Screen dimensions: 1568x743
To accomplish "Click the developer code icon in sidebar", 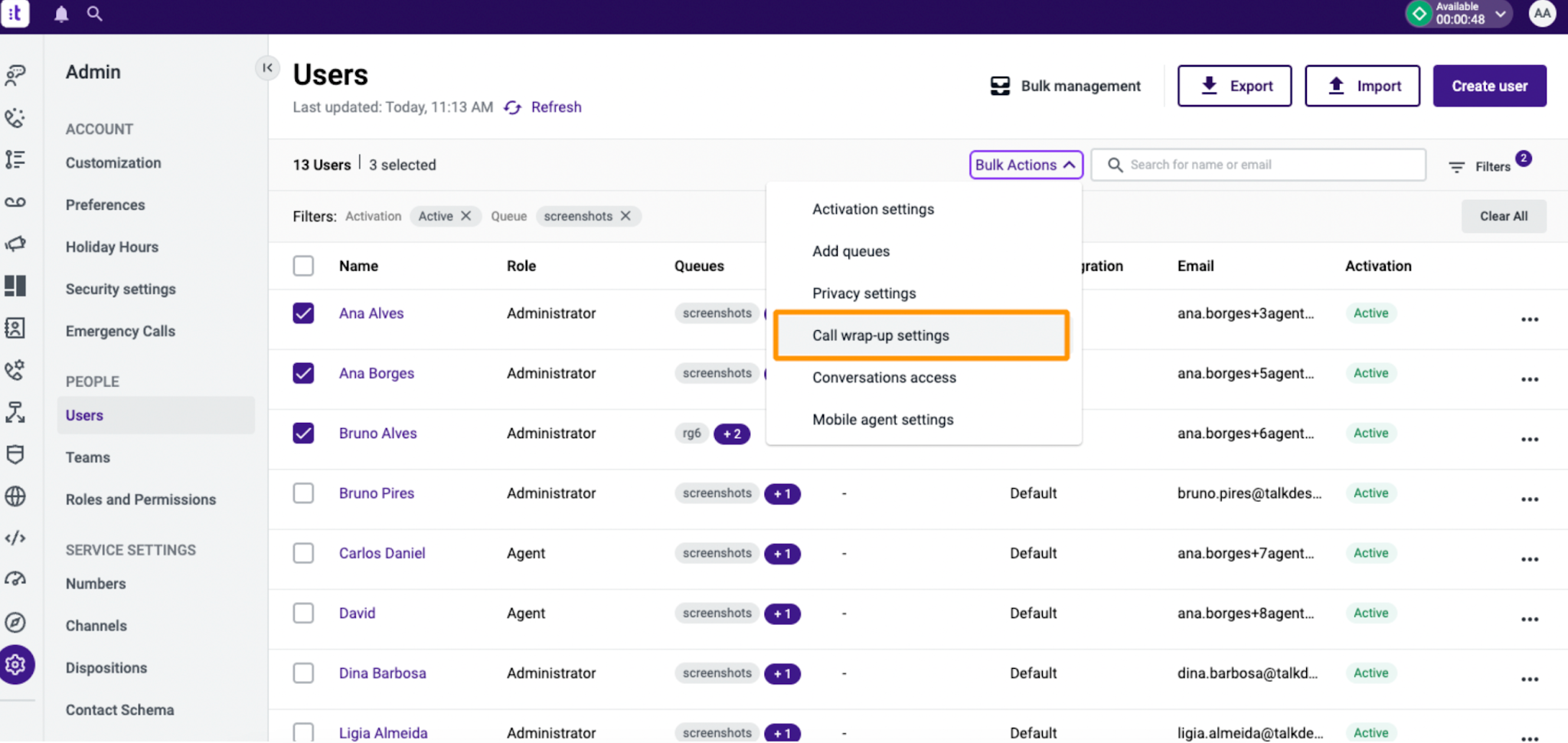I will click(15, 538).
